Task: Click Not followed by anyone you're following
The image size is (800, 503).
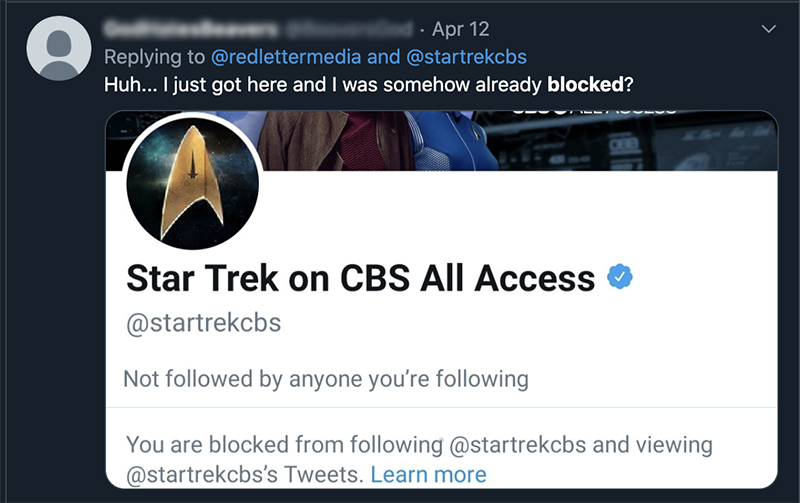Action: pos(326,379)
